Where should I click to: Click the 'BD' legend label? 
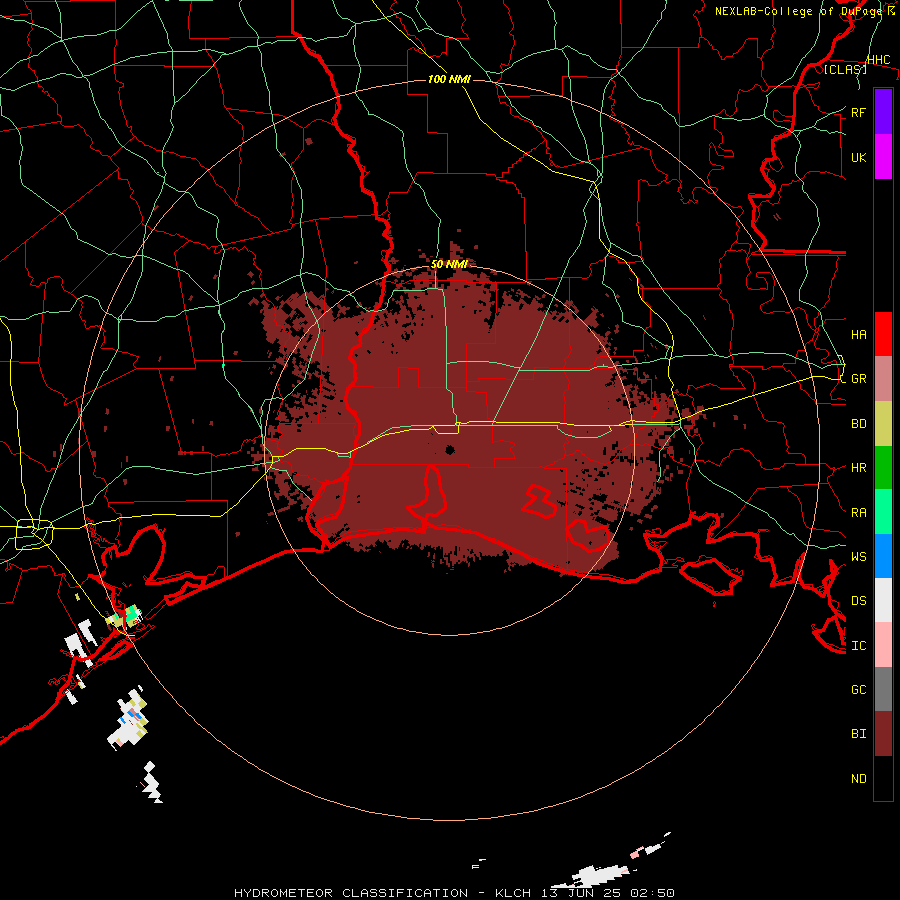click(x=858, y=424)
